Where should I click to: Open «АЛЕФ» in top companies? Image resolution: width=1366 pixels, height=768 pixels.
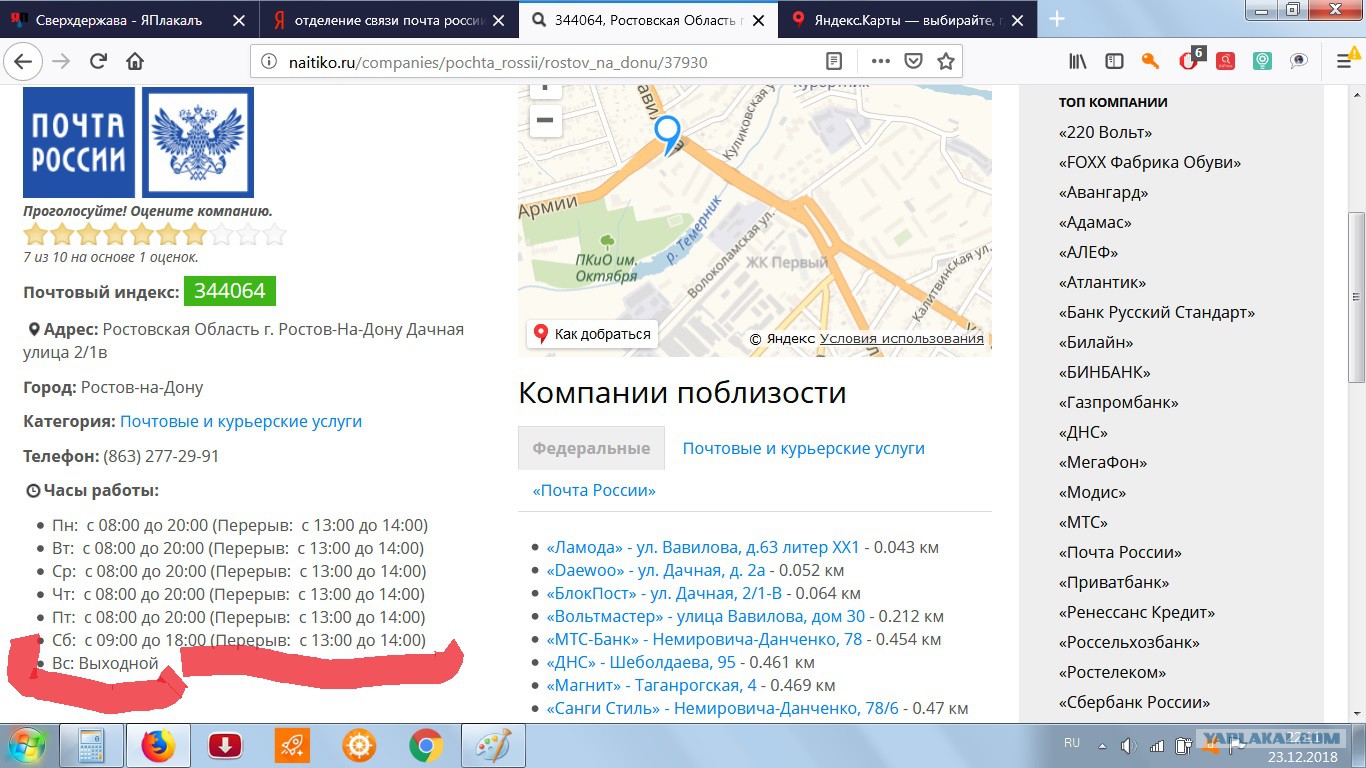pyautogui.click(x=1088, y=252)
